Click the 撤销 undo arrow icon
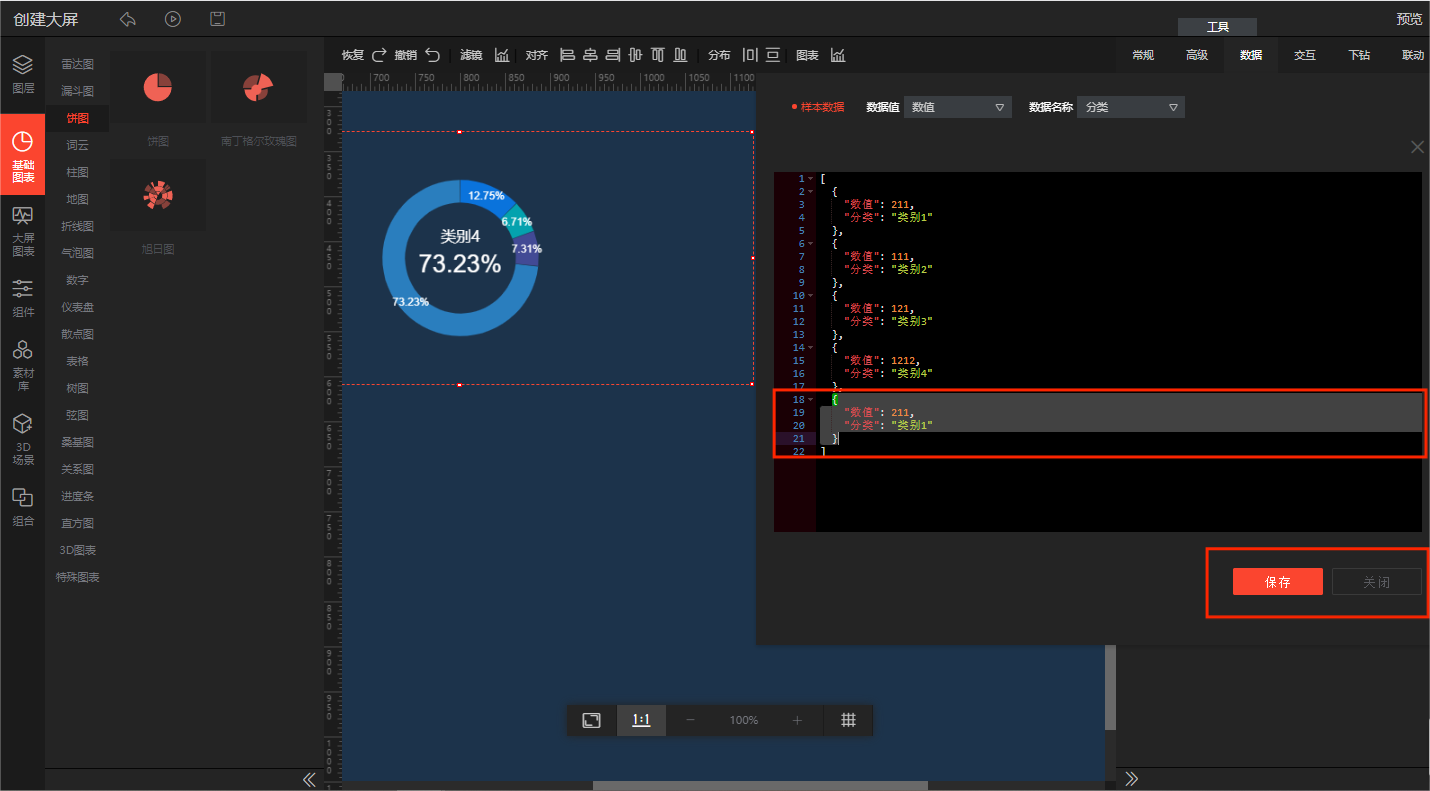1430x791 pixels. 432,55
